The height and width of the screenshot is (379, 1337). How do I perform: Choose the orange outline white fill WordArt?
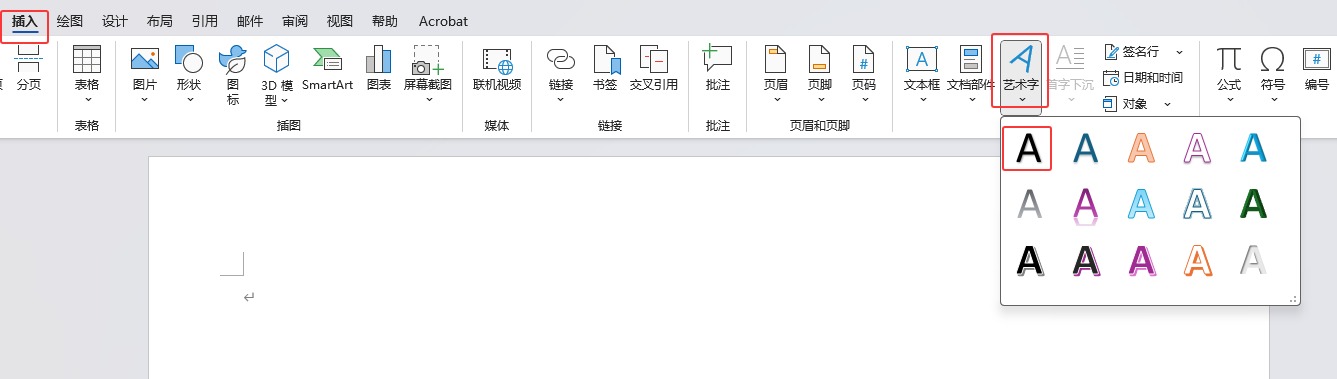coord(1197,260)
